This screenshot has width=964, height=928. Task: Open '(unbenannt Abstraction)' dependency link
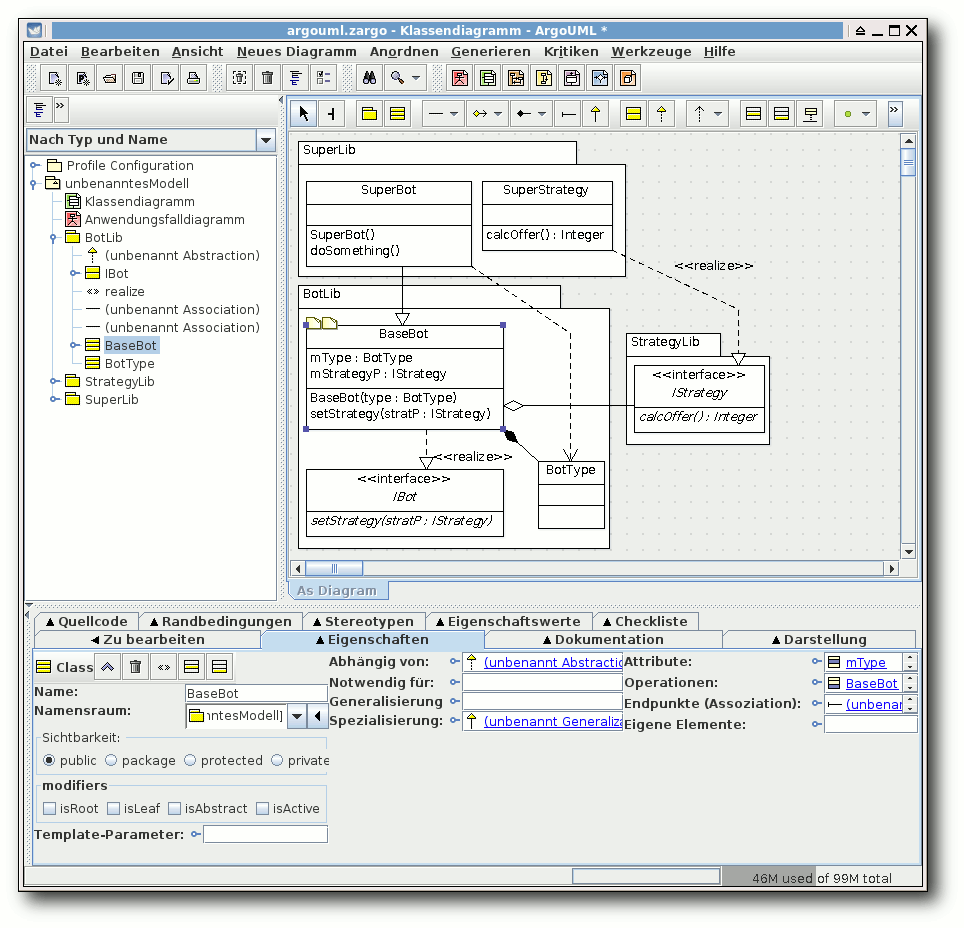point(553,663)
